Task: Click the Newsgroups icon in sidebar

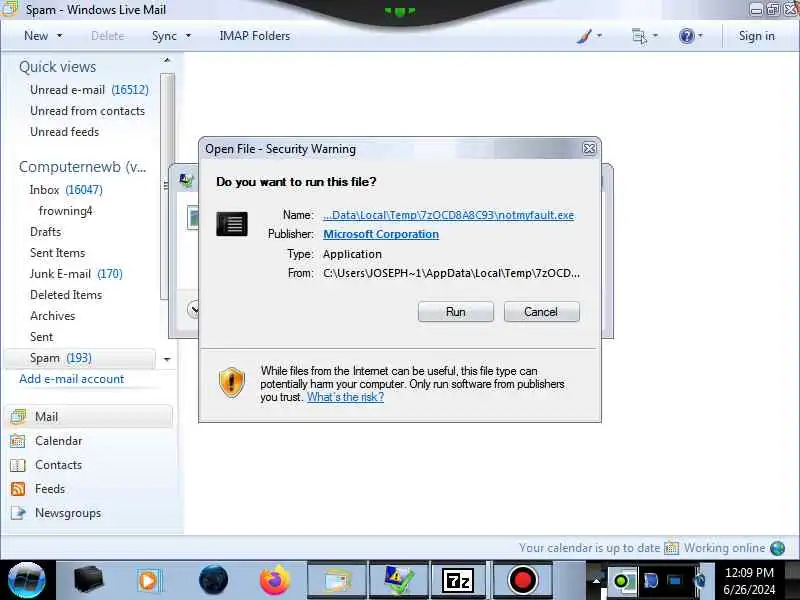Action: click(x=18, y=513)
